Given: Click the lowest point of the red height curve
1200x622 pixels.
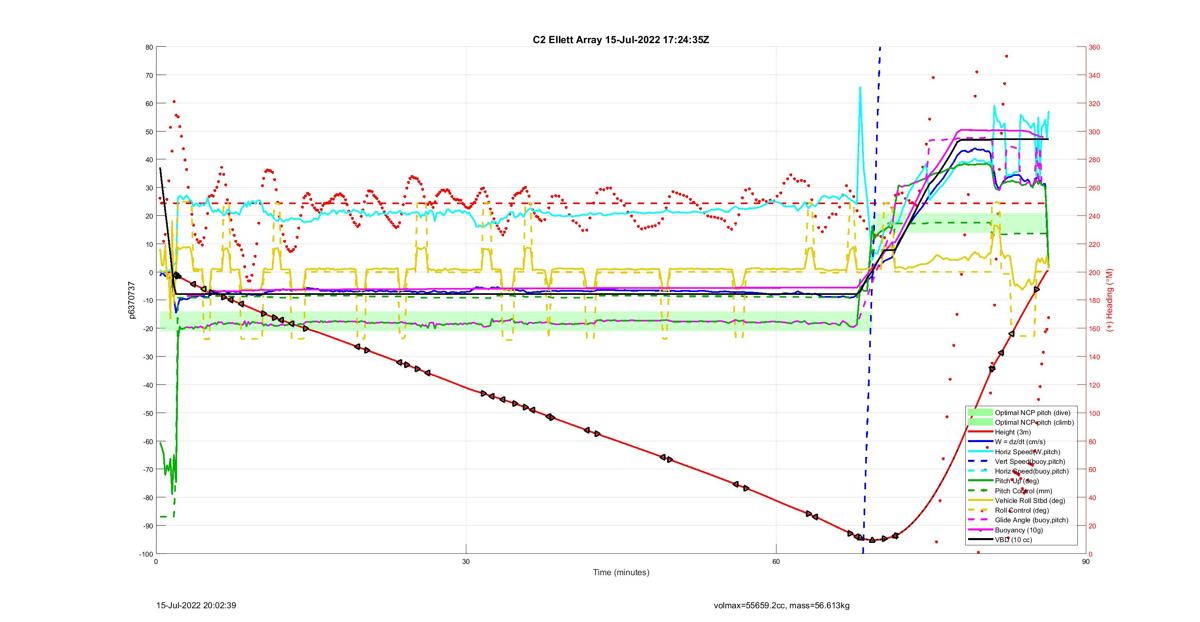Looking at the screenshot, I should click(872, 540).
